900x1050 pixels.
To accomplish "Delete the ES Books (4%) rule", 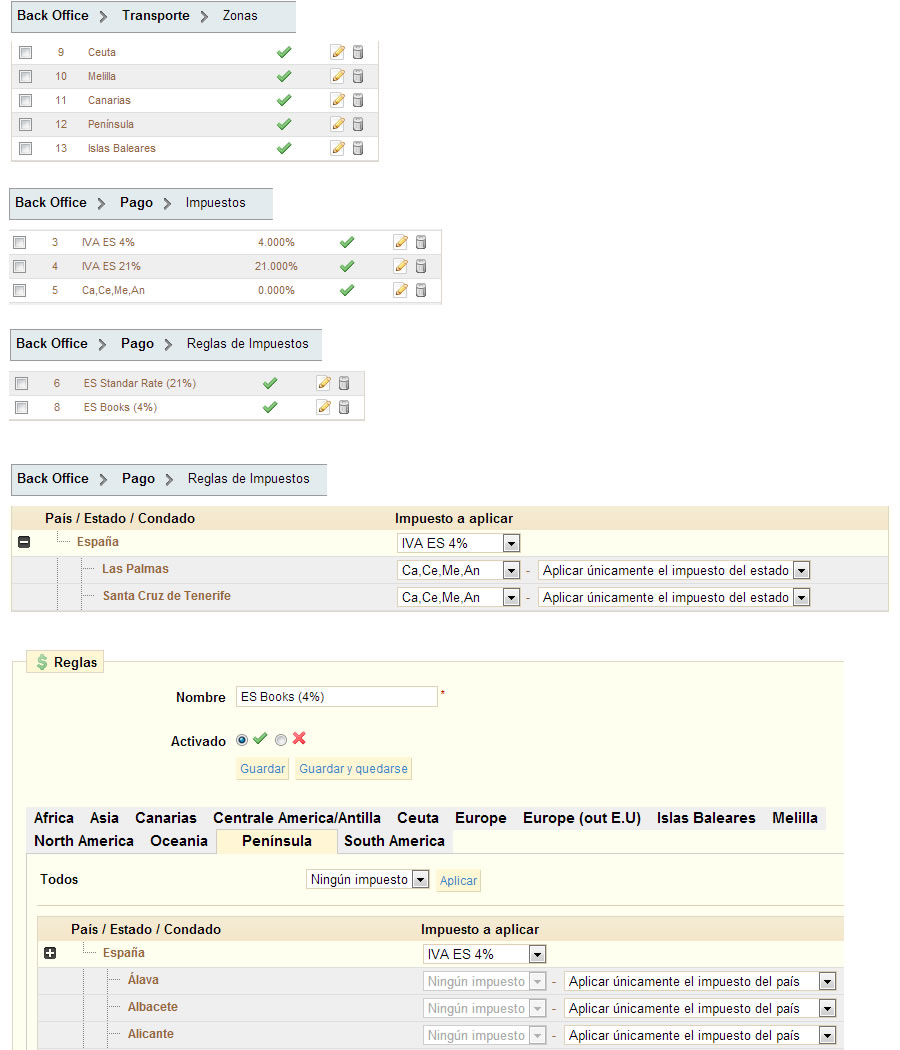I will (344, 407).
